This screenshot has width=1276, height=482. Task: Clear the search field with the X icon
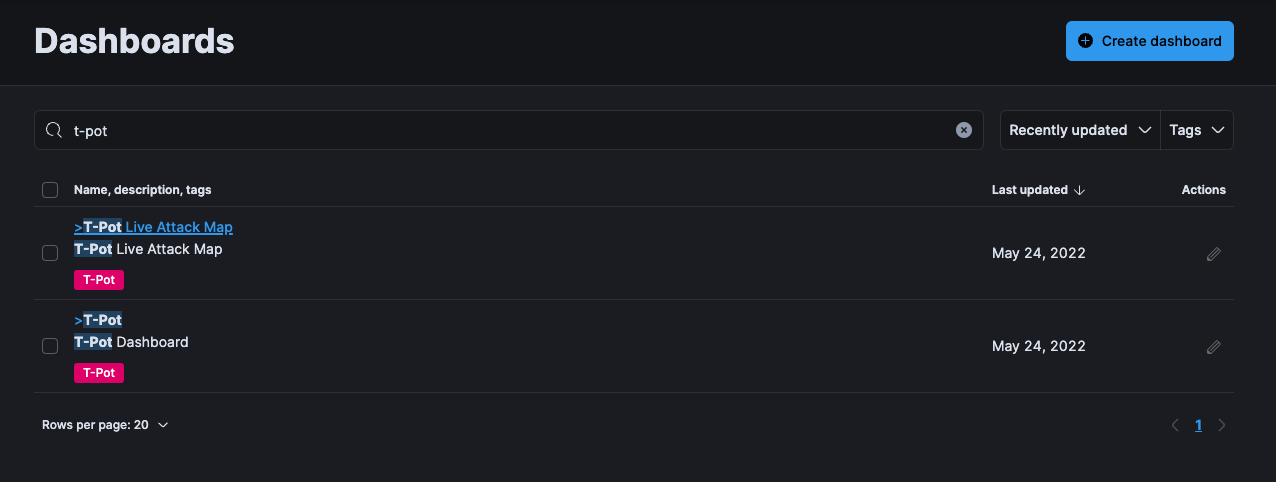963,130
